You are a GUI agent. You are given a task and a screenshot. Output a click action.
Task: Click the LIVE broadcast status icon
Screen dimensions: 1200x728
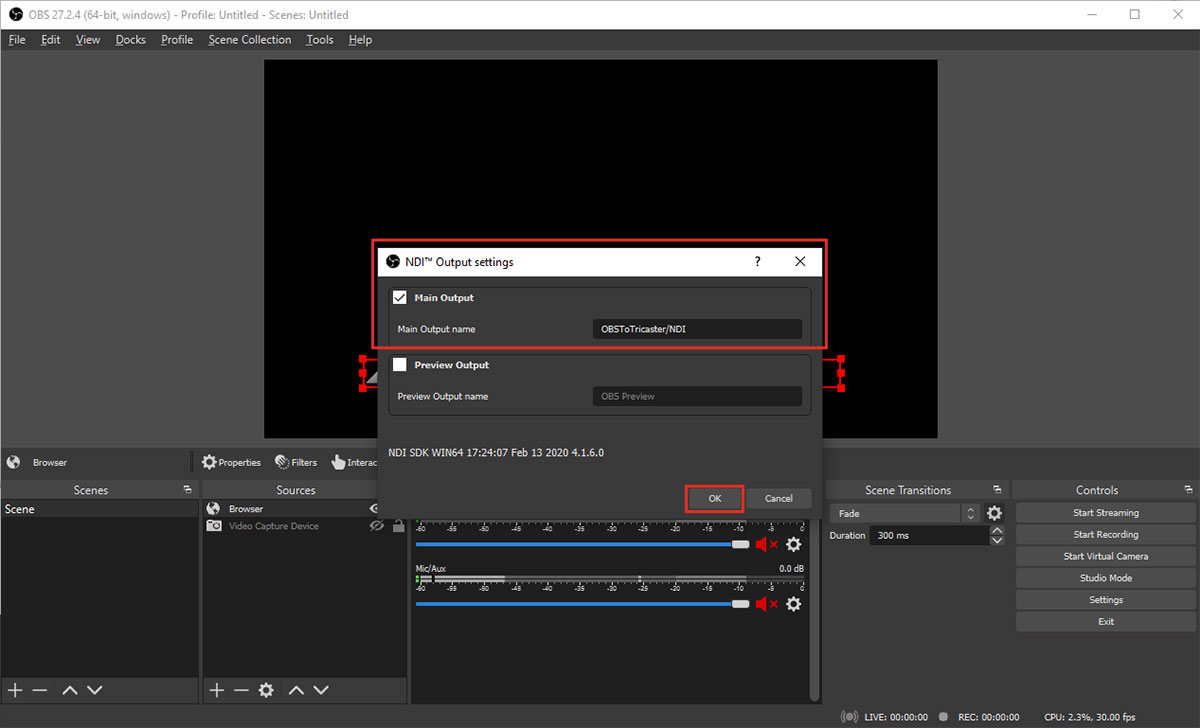[850, 717]
